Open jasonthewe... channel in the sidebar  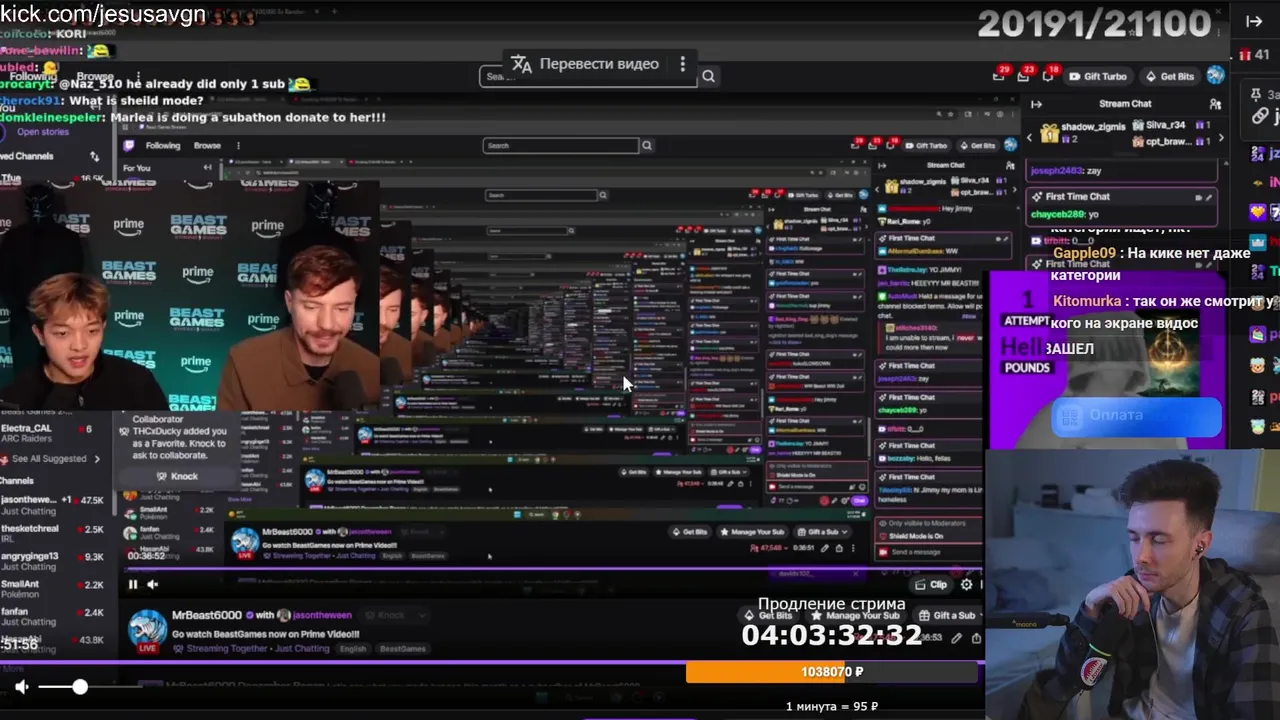click(52, 505)
